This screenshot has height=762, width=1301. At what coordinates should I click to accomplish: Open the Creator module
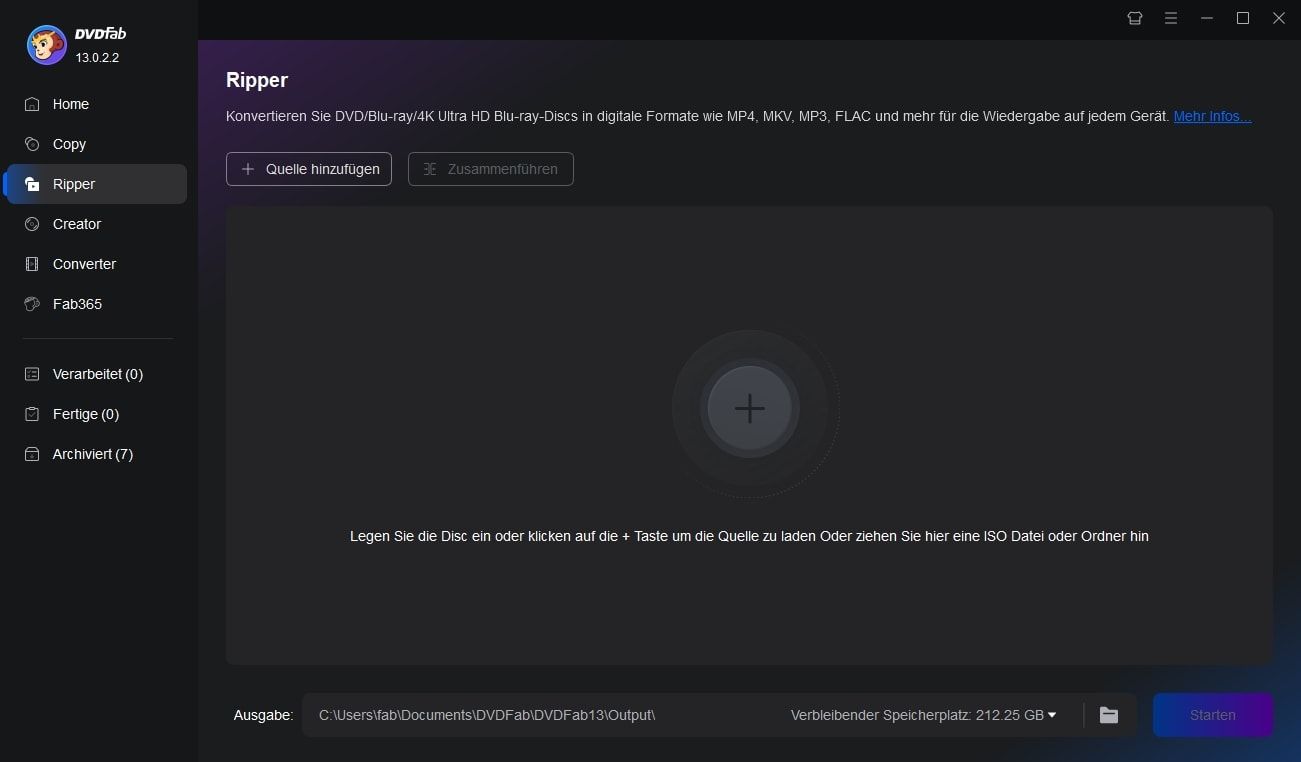click(x=96, y=224)
